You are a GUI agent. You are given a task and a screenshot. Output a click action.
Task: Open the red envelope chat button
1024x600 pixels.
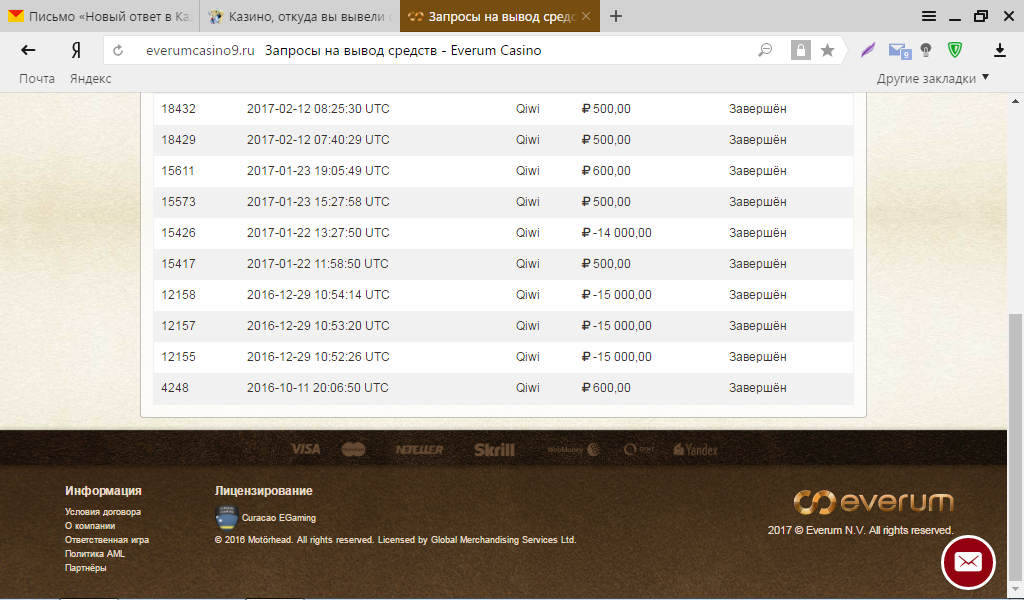(968, 562)
